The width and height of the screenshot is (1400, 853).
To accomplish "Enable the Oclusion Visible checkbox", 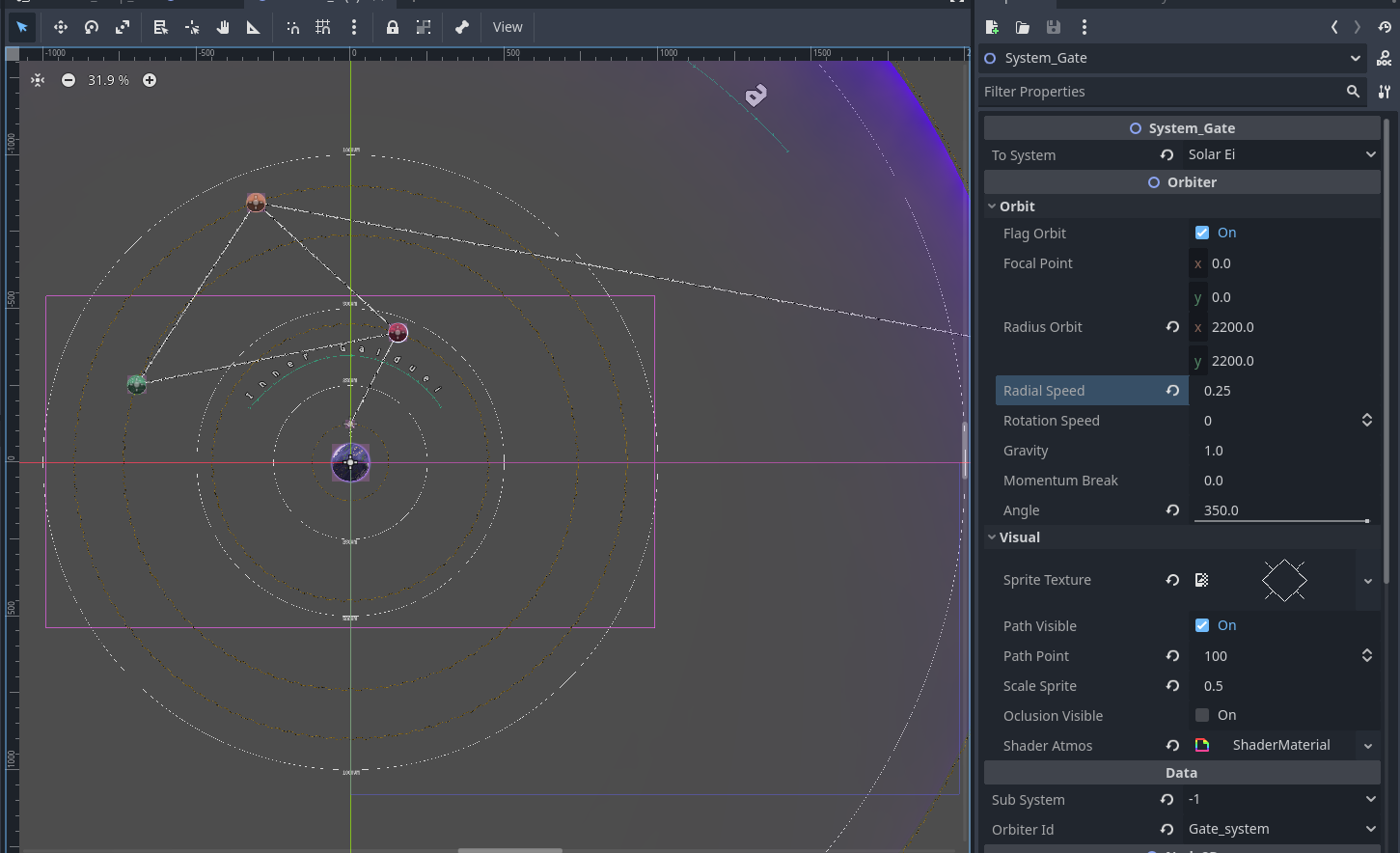I will pyautogui.click(x=1202, y=715).
